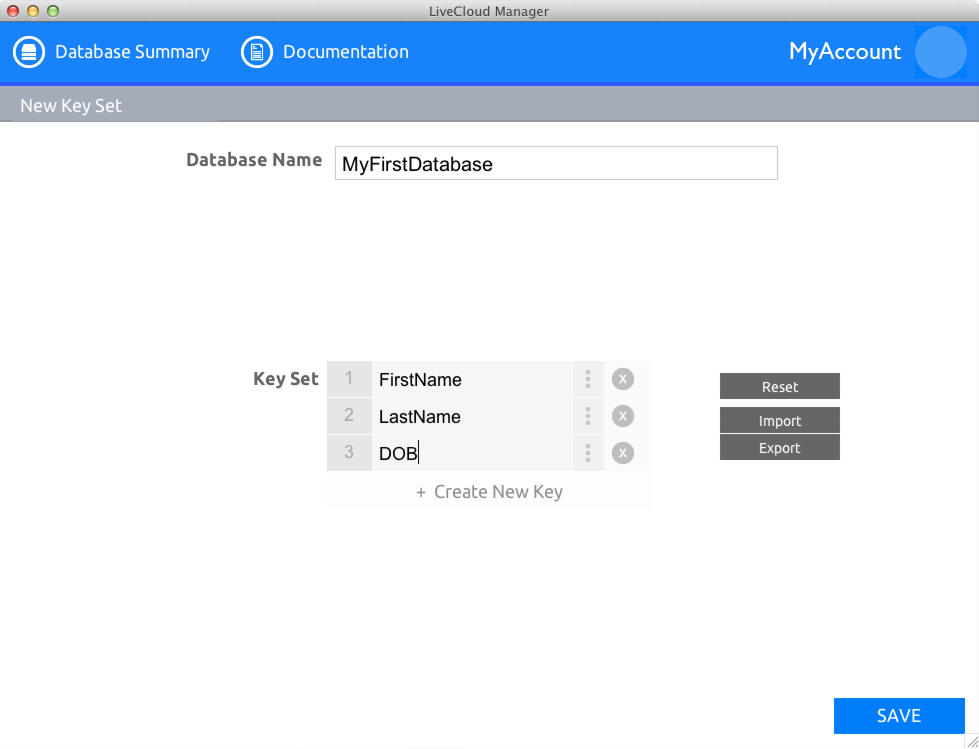Click into the LastName key field

(x=470, y=417)
